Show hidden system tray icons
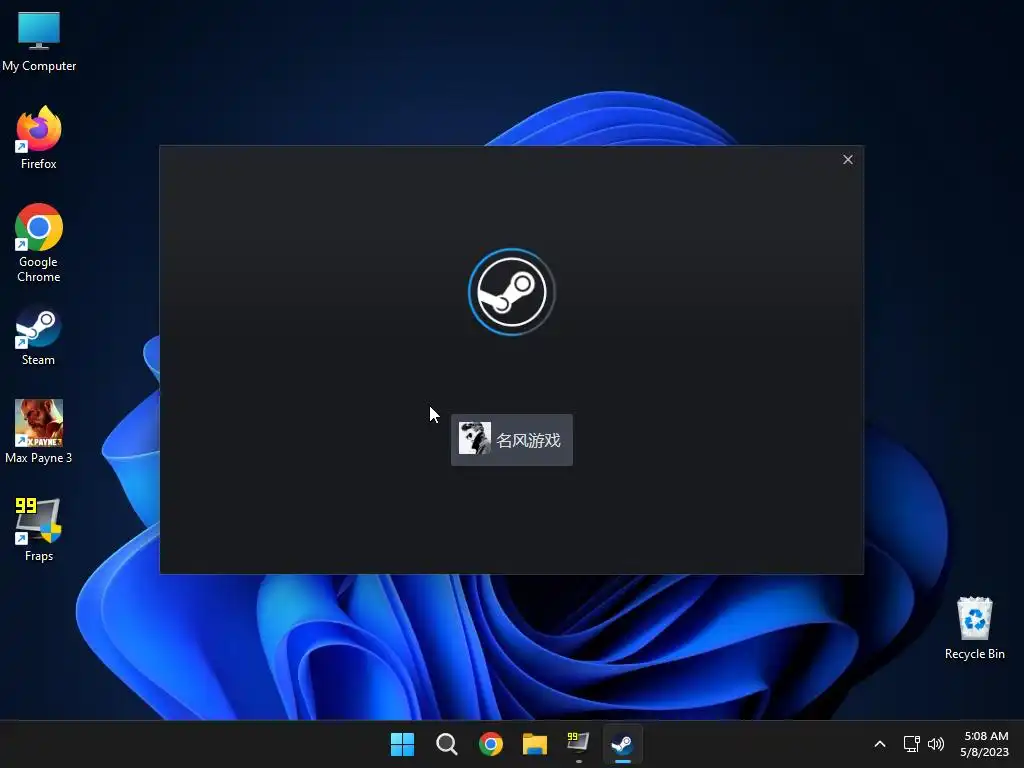Viewport: 1024px width, 768px height. click(880, 744)
